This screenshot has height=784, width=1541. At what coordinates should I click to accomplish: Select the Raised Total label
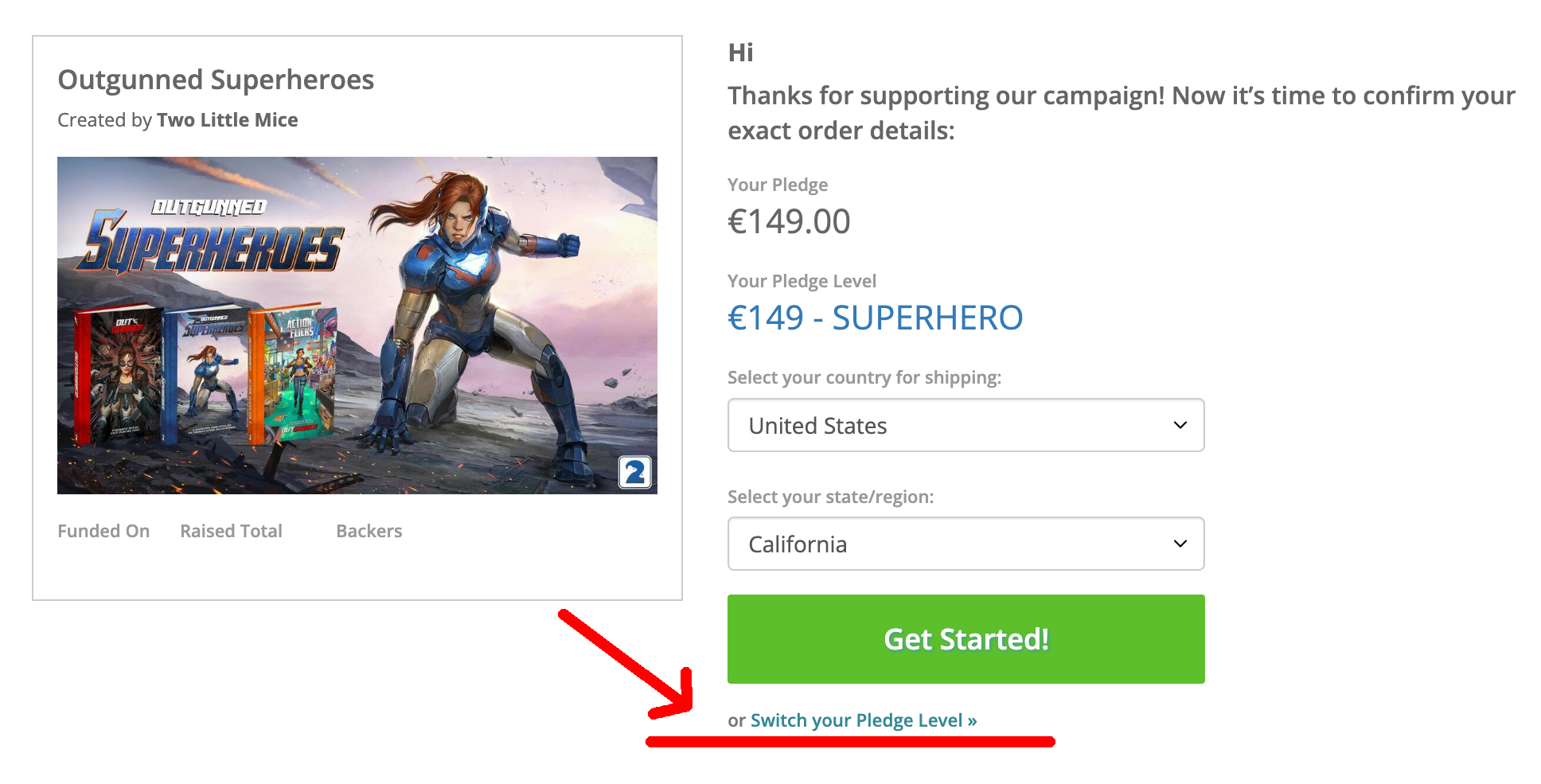click(231, 531)
